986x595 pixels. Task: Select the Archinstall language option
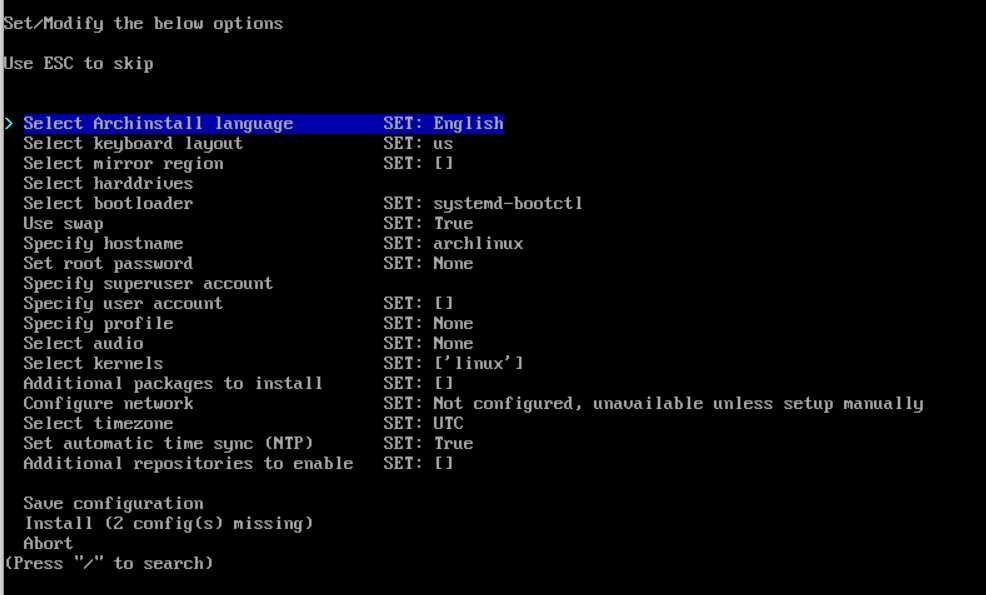158,123
